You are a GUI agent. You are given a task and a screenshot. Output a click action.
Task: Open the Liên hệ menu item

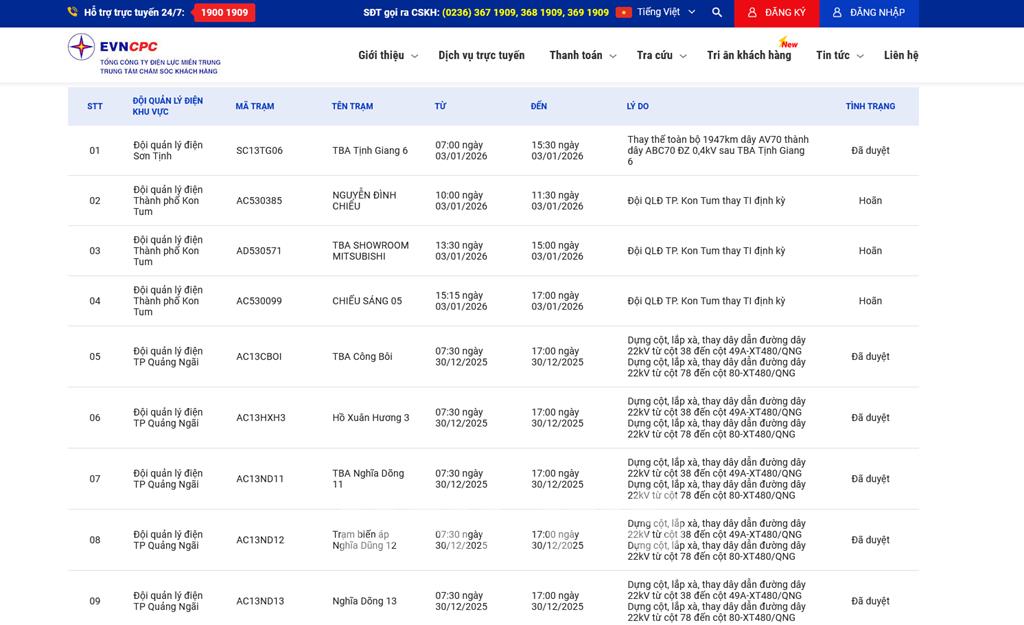tap(900, 56)
